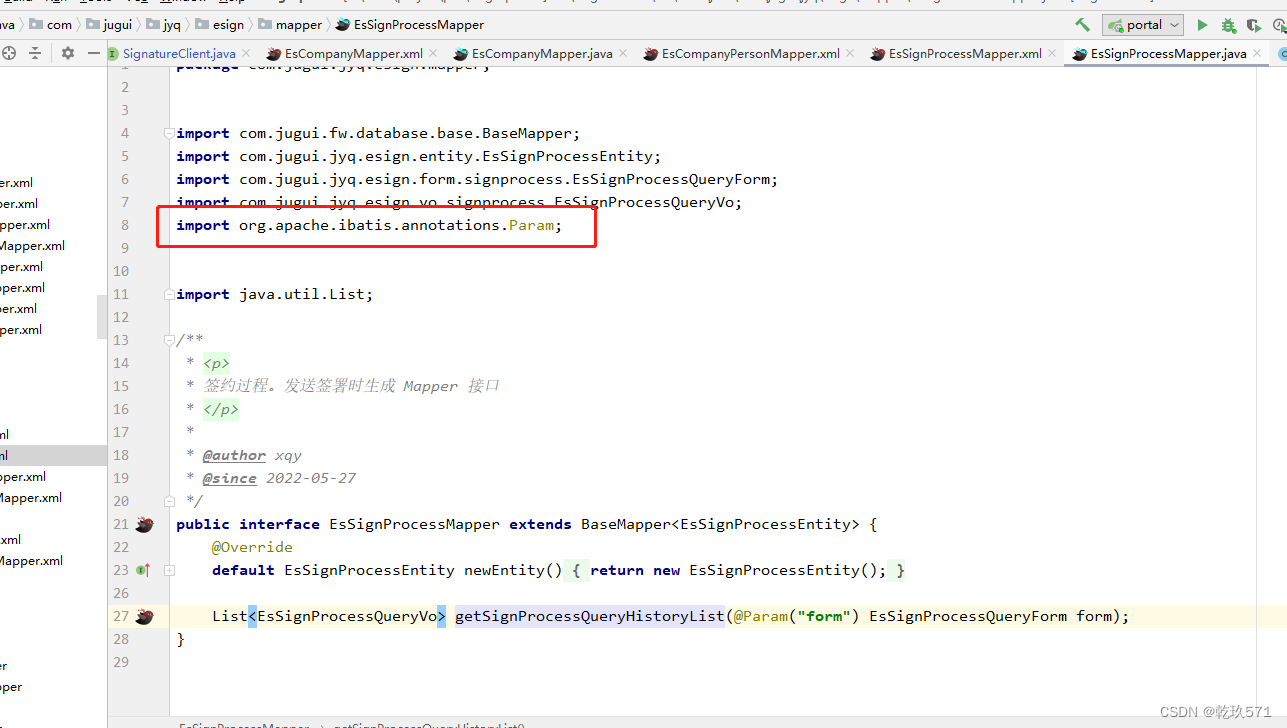The width and height of the screenshot is (1287, 728).
Task: Click the Collapse All icon in Project panel
Action: click(x=35, y=53)
